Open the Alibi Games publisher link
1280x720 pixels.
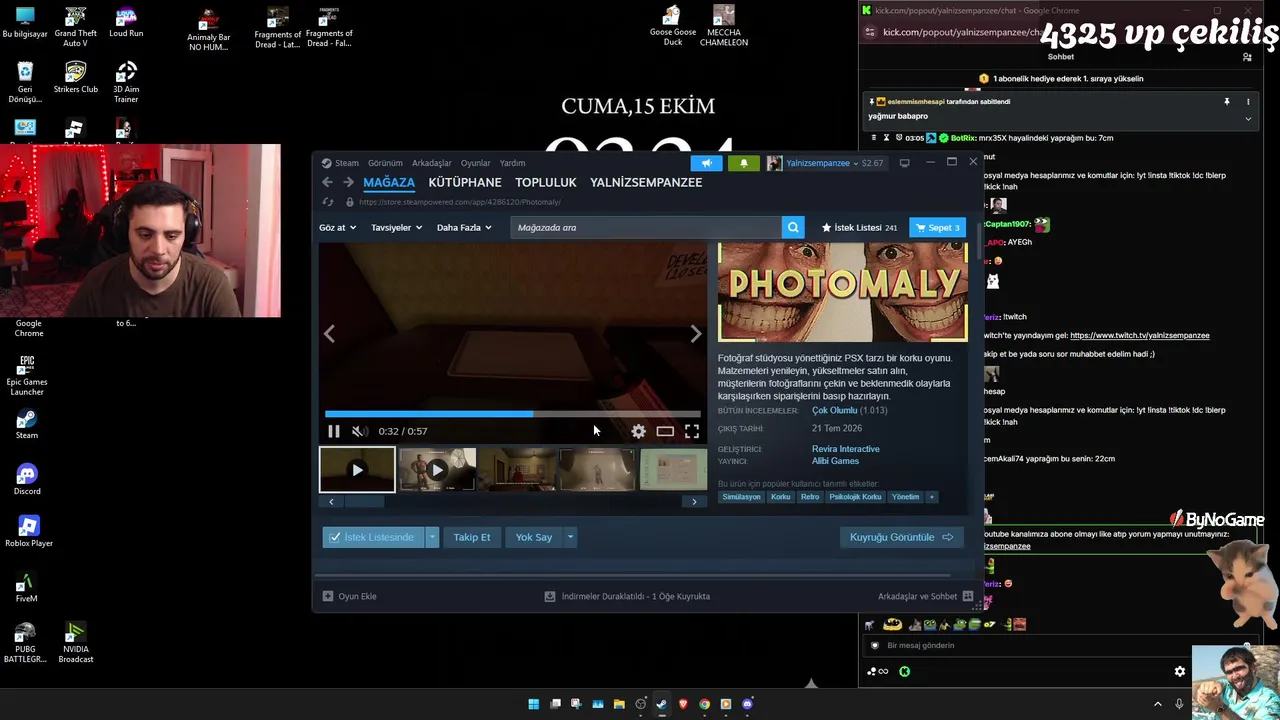835,461
